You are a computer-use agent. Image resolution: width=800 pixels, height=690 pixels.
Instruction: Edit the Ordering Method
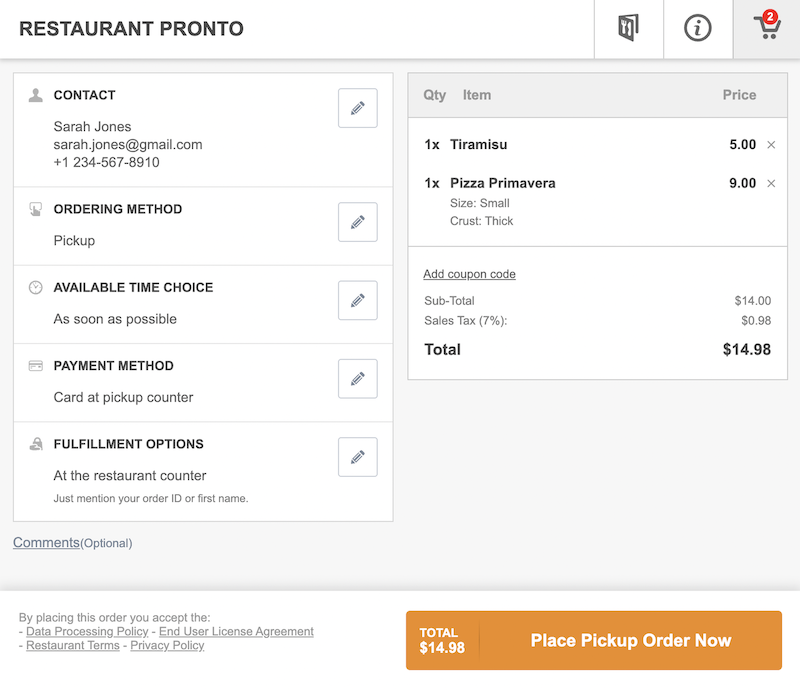tap(358, 222)
